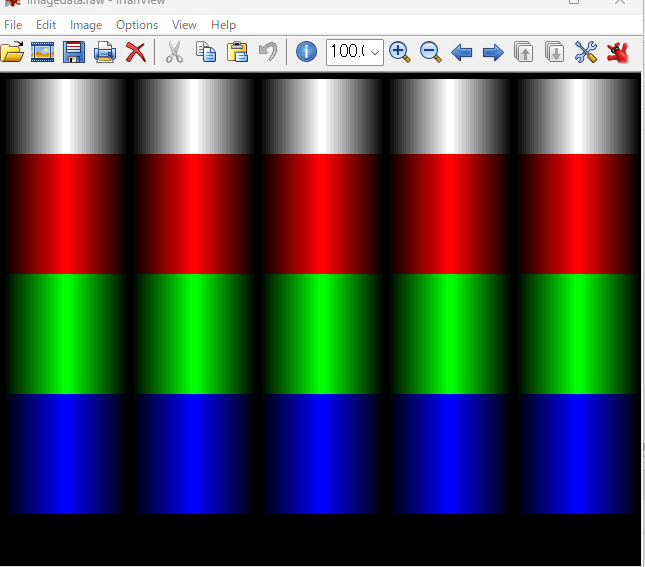645x567 pixels.
Task: Click the Next page icon
Action: [555, 52]
